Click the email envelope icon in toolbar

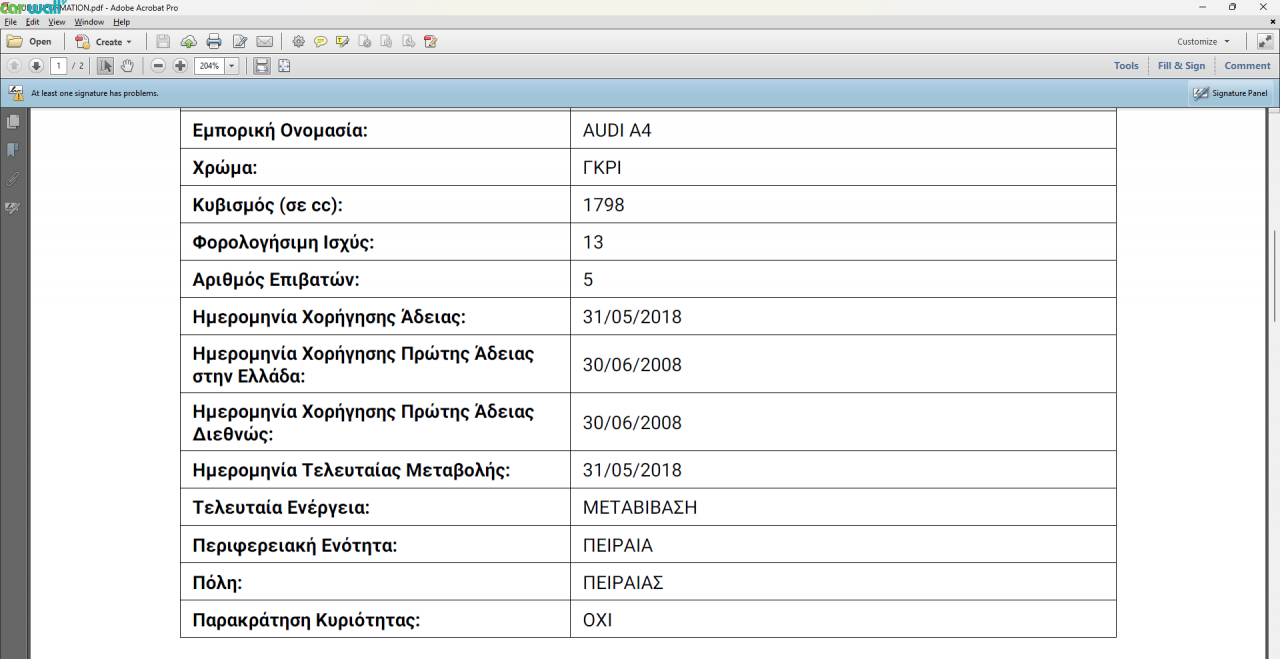pyautogui.click(x=264, y=42)
